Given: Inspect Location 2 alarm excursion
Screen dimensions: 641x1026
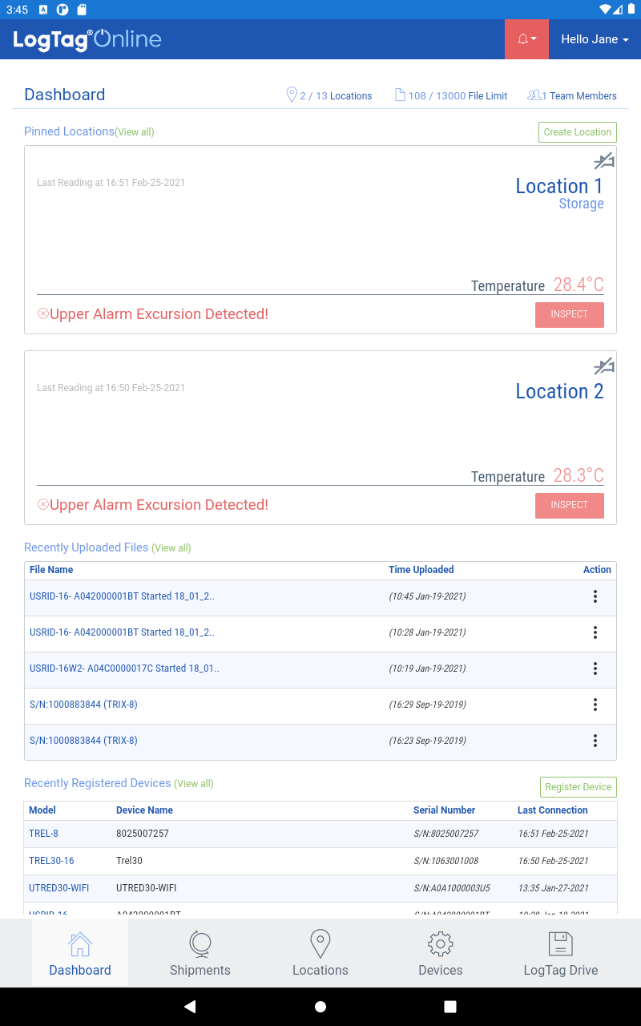Looking at the screenshot, I should coord(569,505).
